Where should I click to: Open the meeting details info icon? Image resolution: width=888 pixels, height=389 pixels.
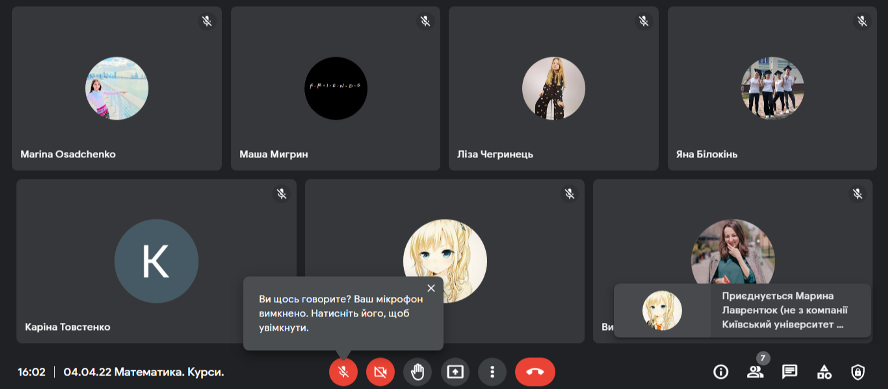coord(720,372)
